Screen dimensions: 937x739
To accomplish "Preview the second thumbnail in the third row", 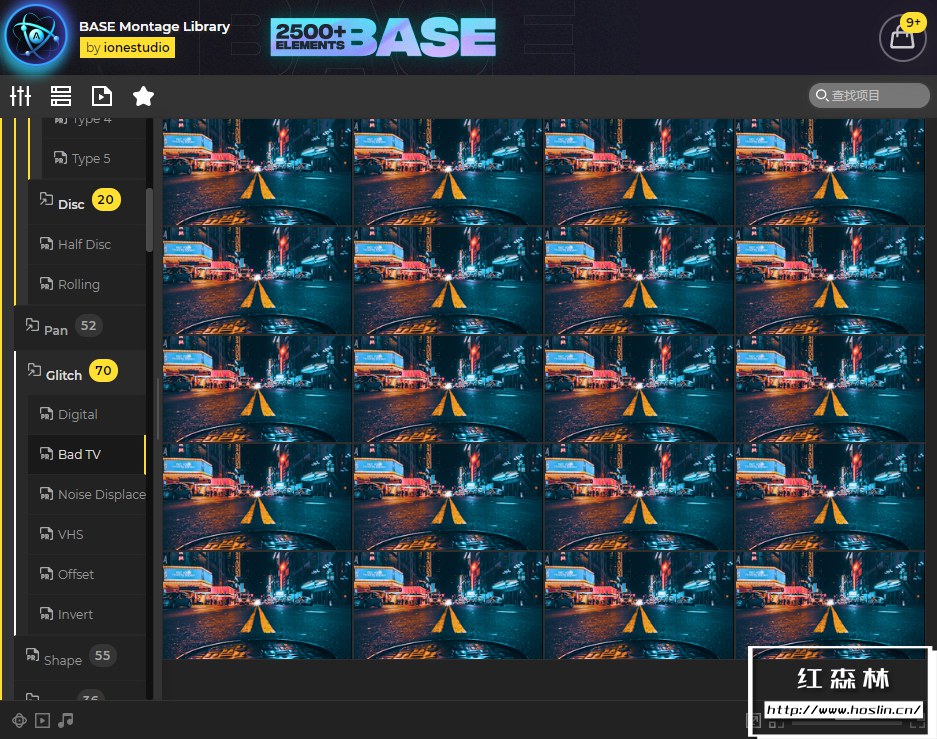I will pos(448,389).
